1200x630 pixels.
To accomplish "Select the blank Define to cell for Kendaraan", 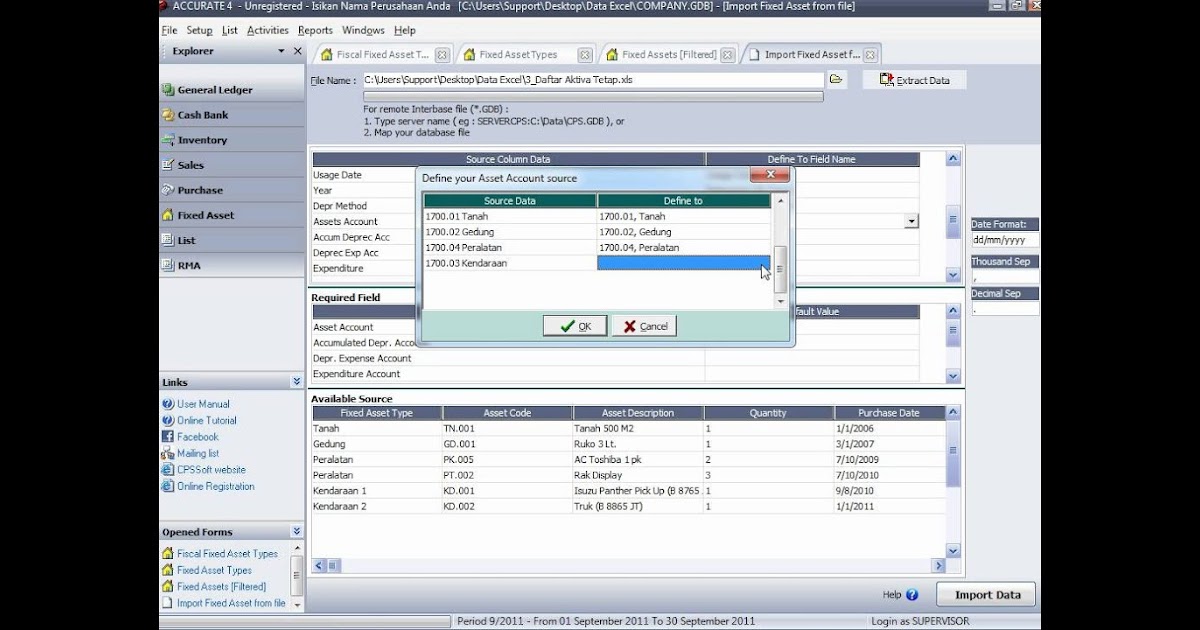I will [x=684, y=263].
